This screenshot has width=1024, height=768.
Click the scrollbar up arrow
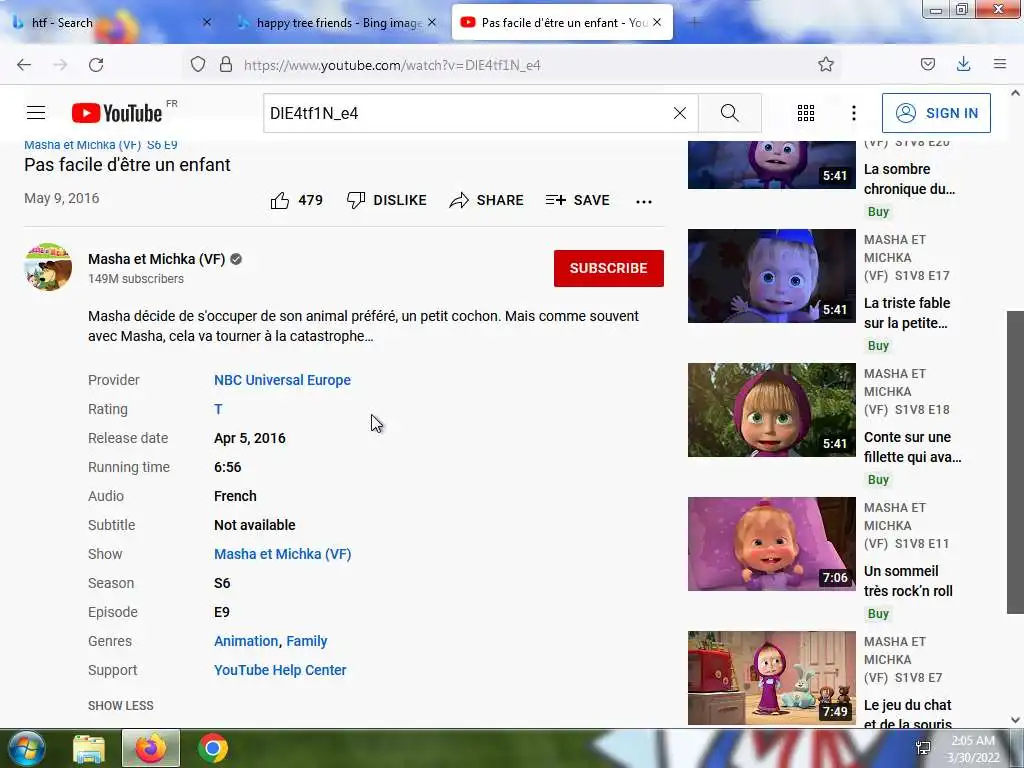(x=1015, y=93)
